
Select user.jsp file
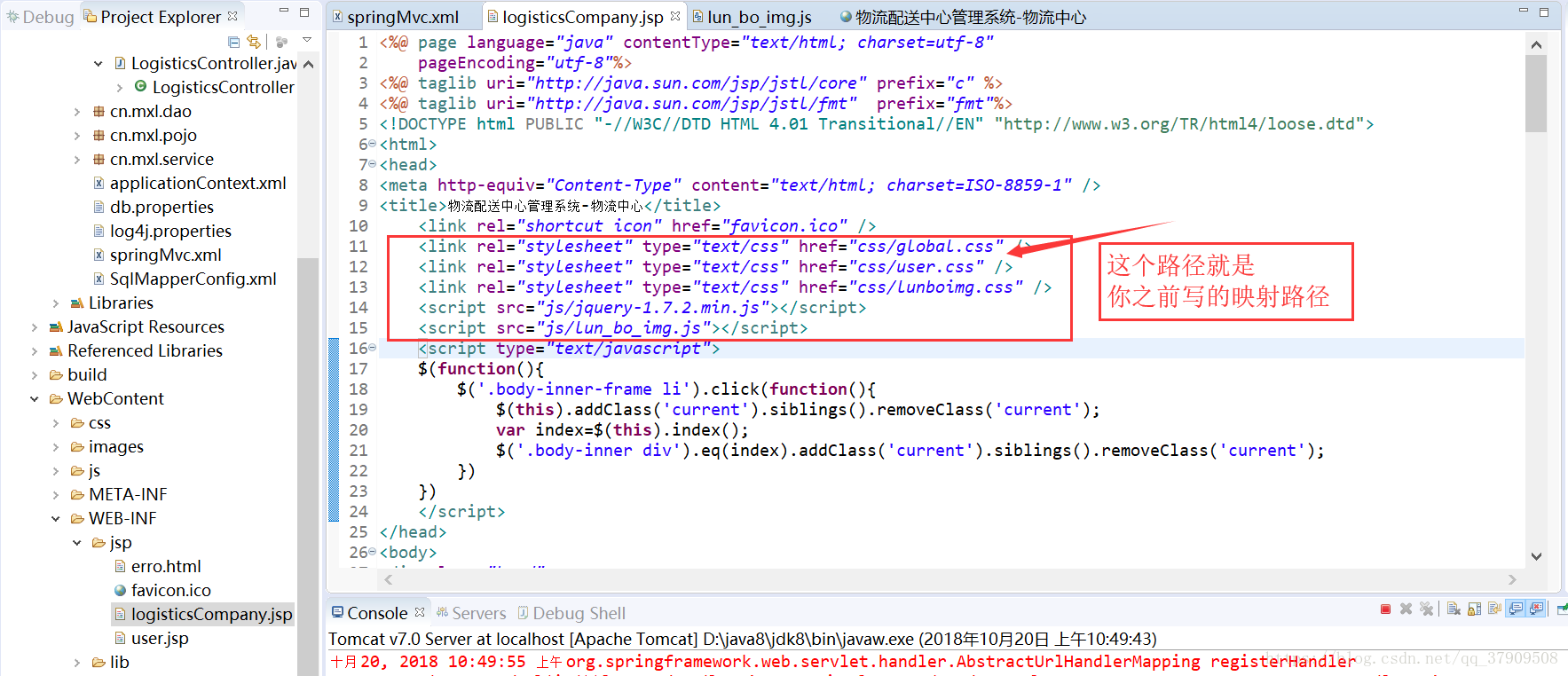point(151,638)
